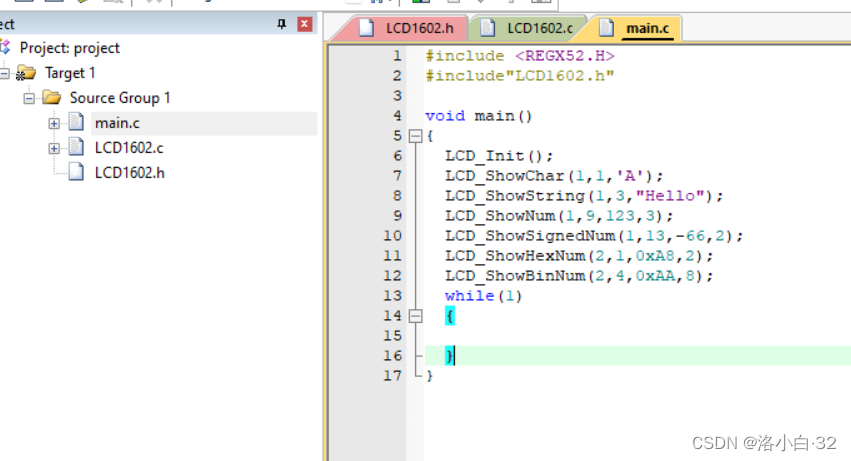Collapse the Source Group 1 node
Screen dimensions: 851x461
[x=29, y=98]
